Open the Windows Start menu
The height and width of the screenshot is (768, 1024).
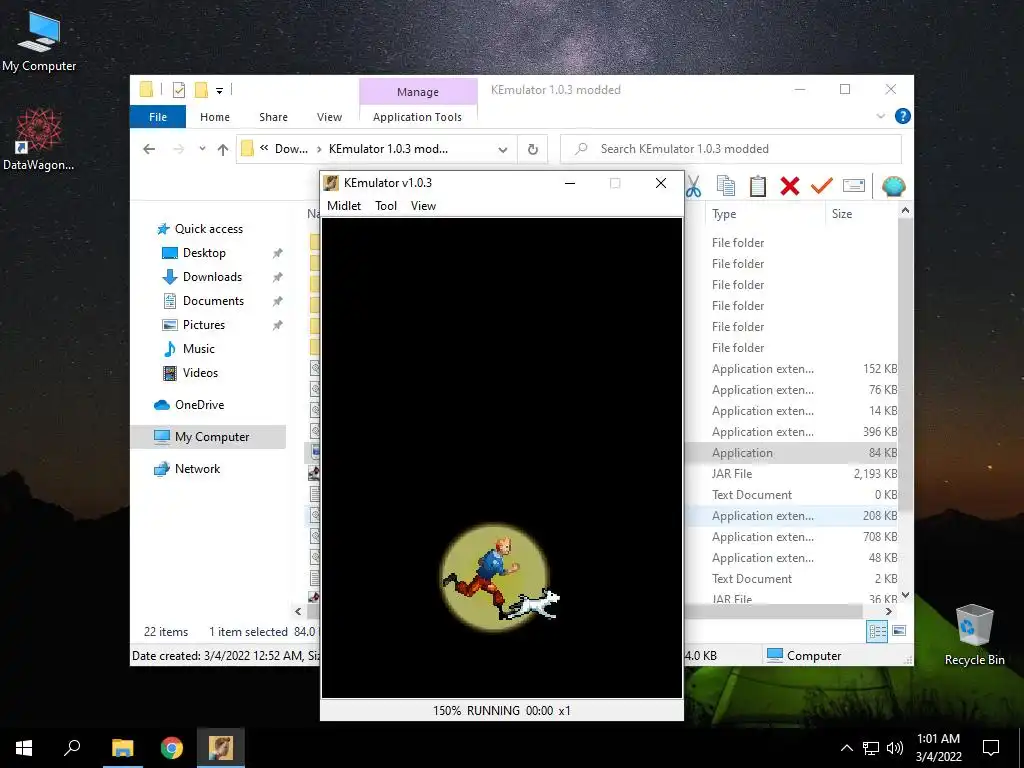[x=24, y=748]
